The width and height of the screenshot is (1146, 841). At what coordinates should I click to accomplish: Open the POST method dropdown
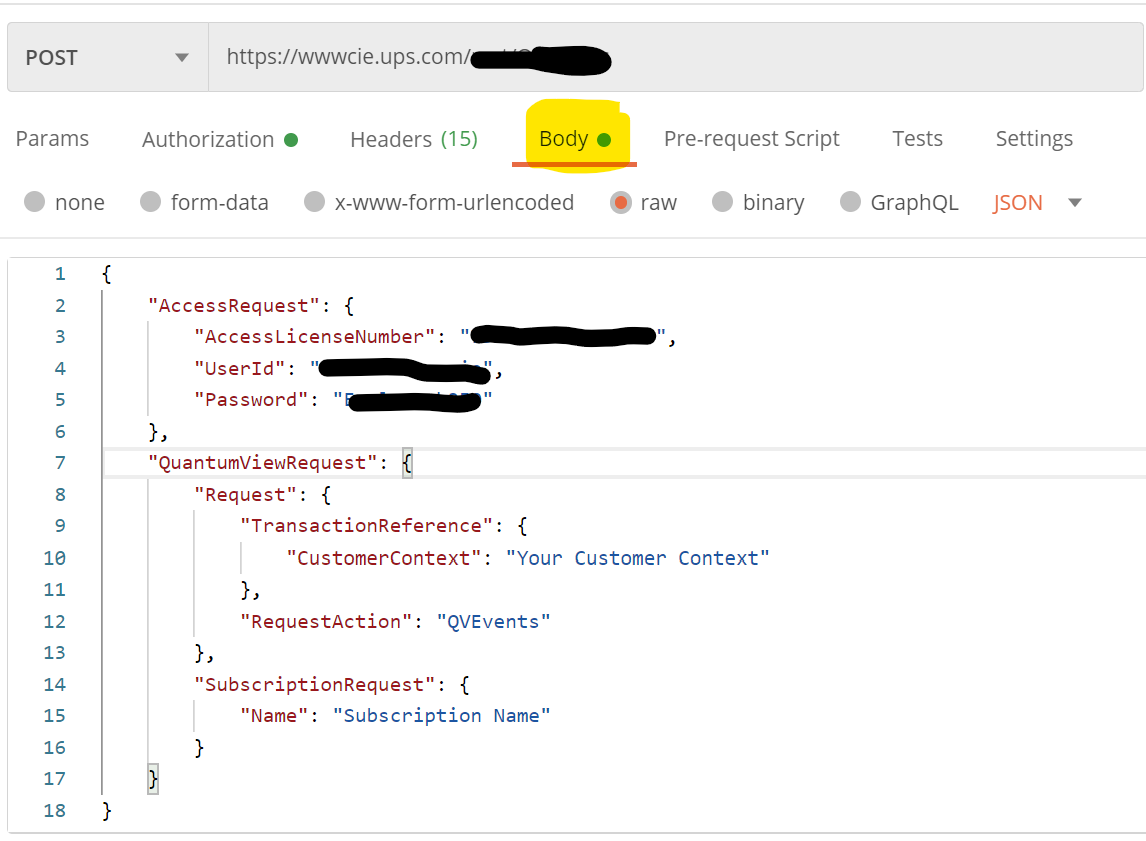pos(107,57)
